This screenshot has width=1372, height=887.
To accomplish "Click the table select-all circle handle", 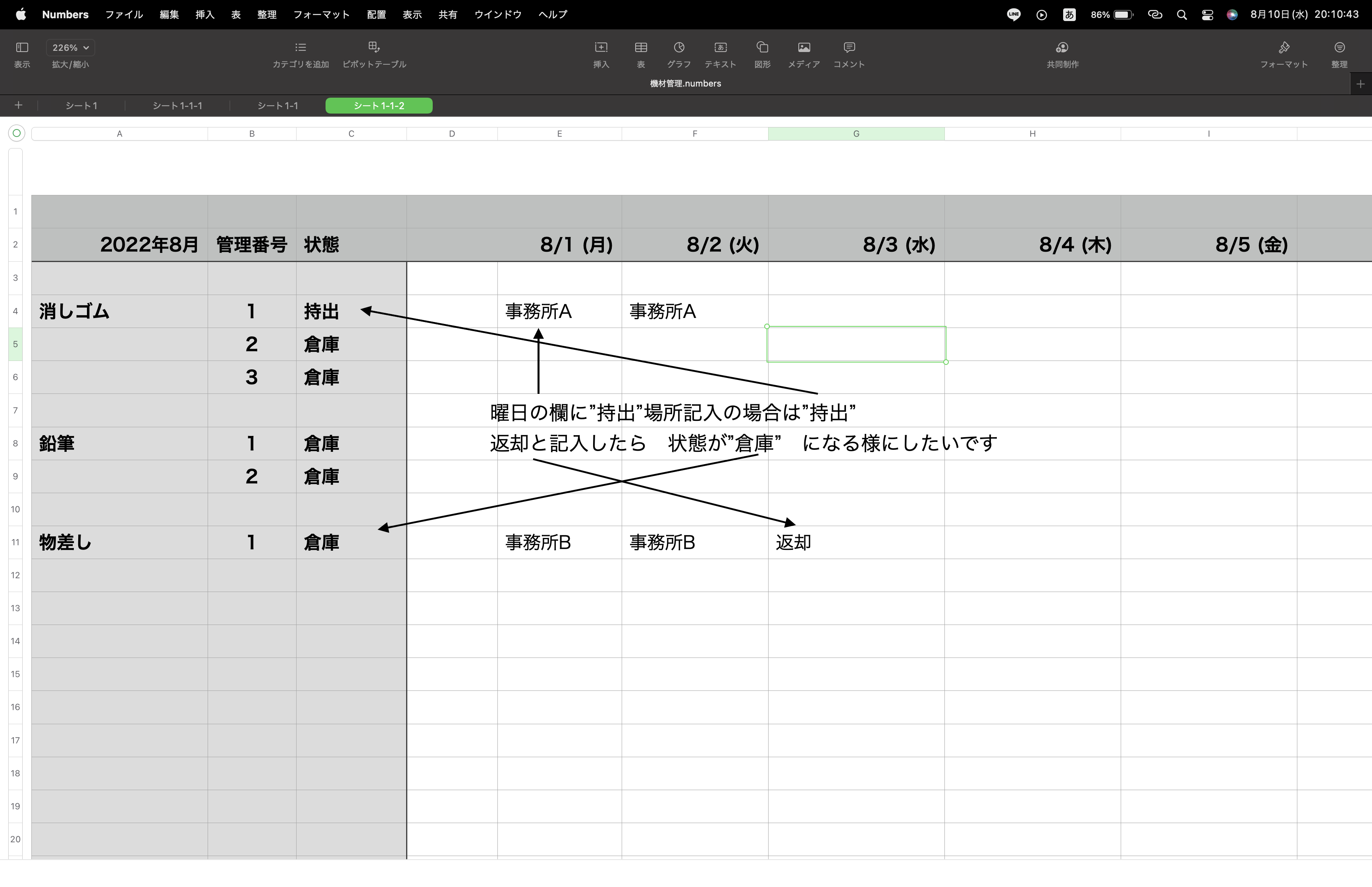I will [x=17, y=134].
